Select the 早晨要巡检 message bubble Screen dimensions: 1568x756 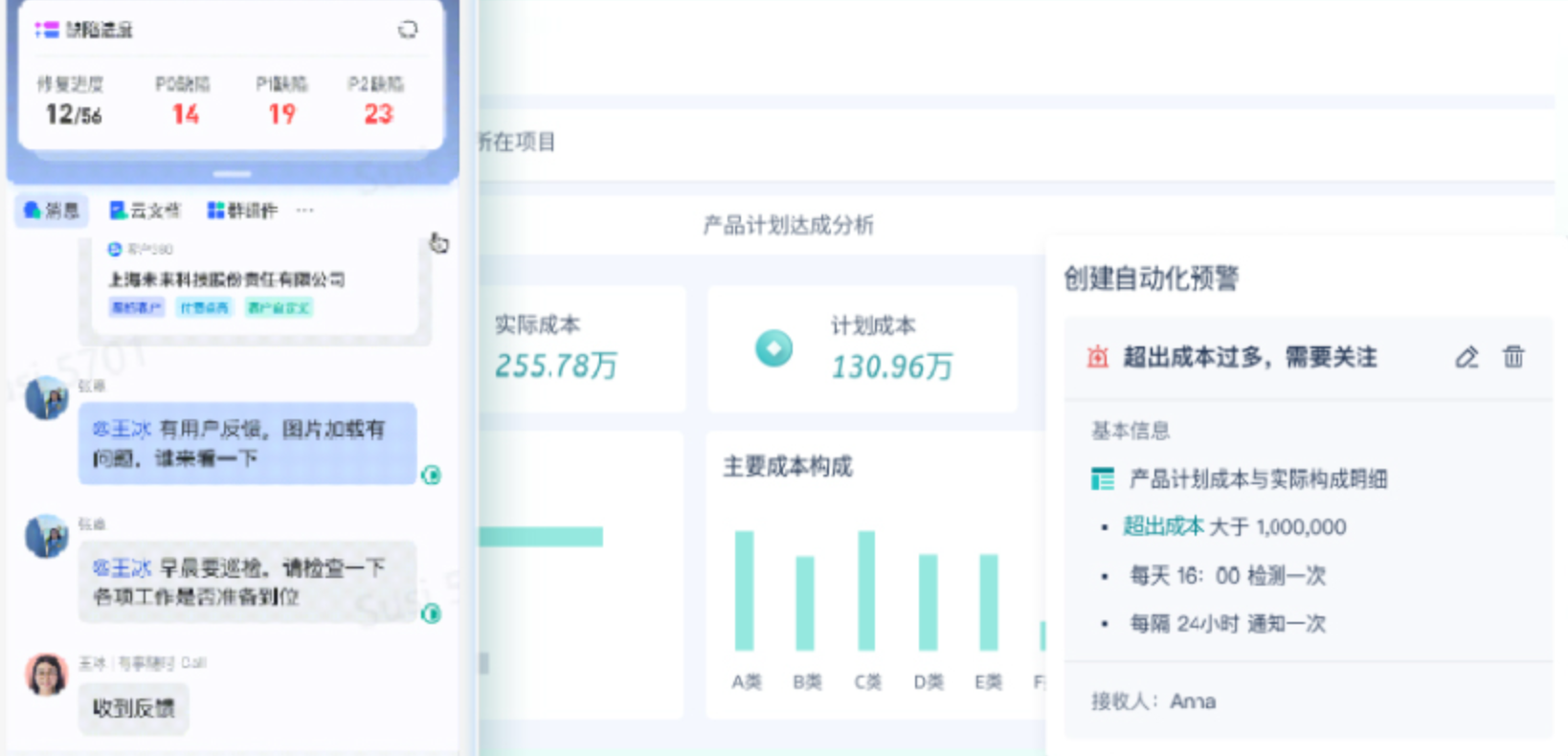pyautogui.click(x=248, y=582)
